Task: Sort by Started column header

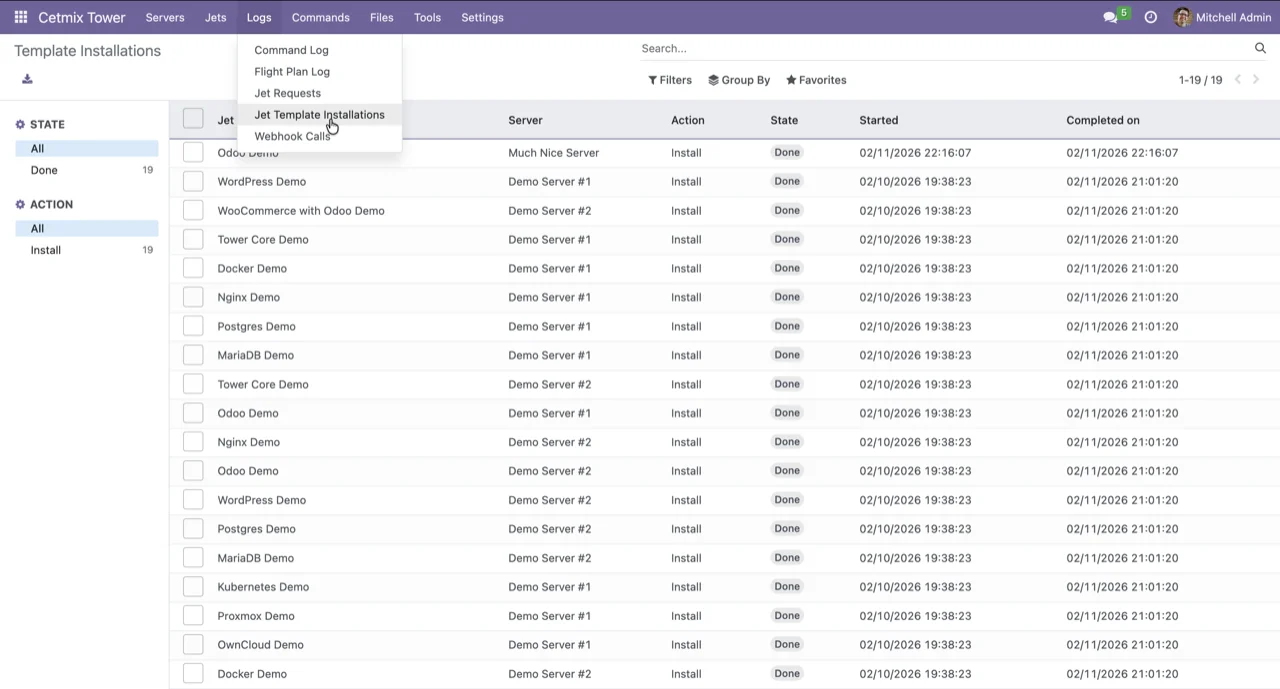Action: [x=878, y=120]
